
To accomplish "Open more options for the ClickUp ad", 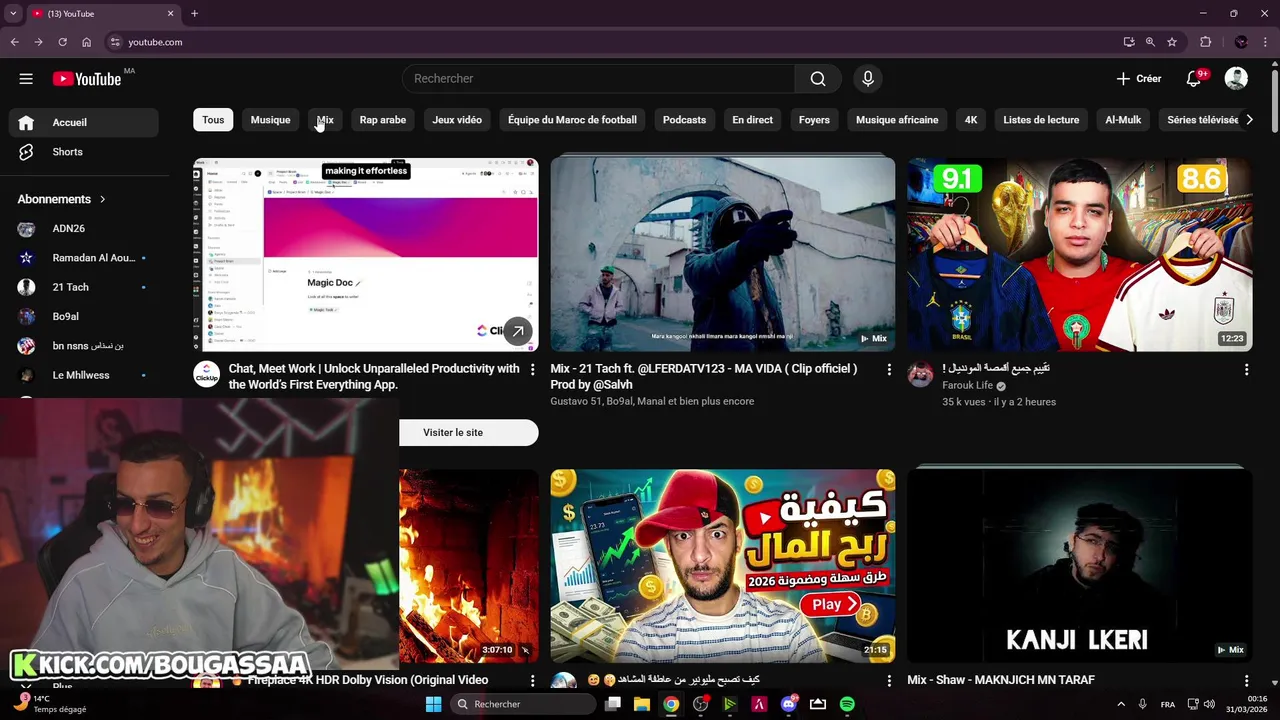I will coord(532,370).
